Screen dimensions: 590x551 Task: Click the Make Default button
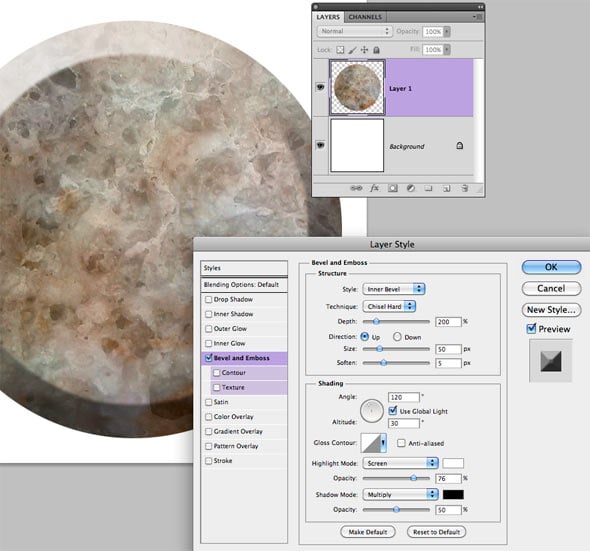[x=368, y=532]
